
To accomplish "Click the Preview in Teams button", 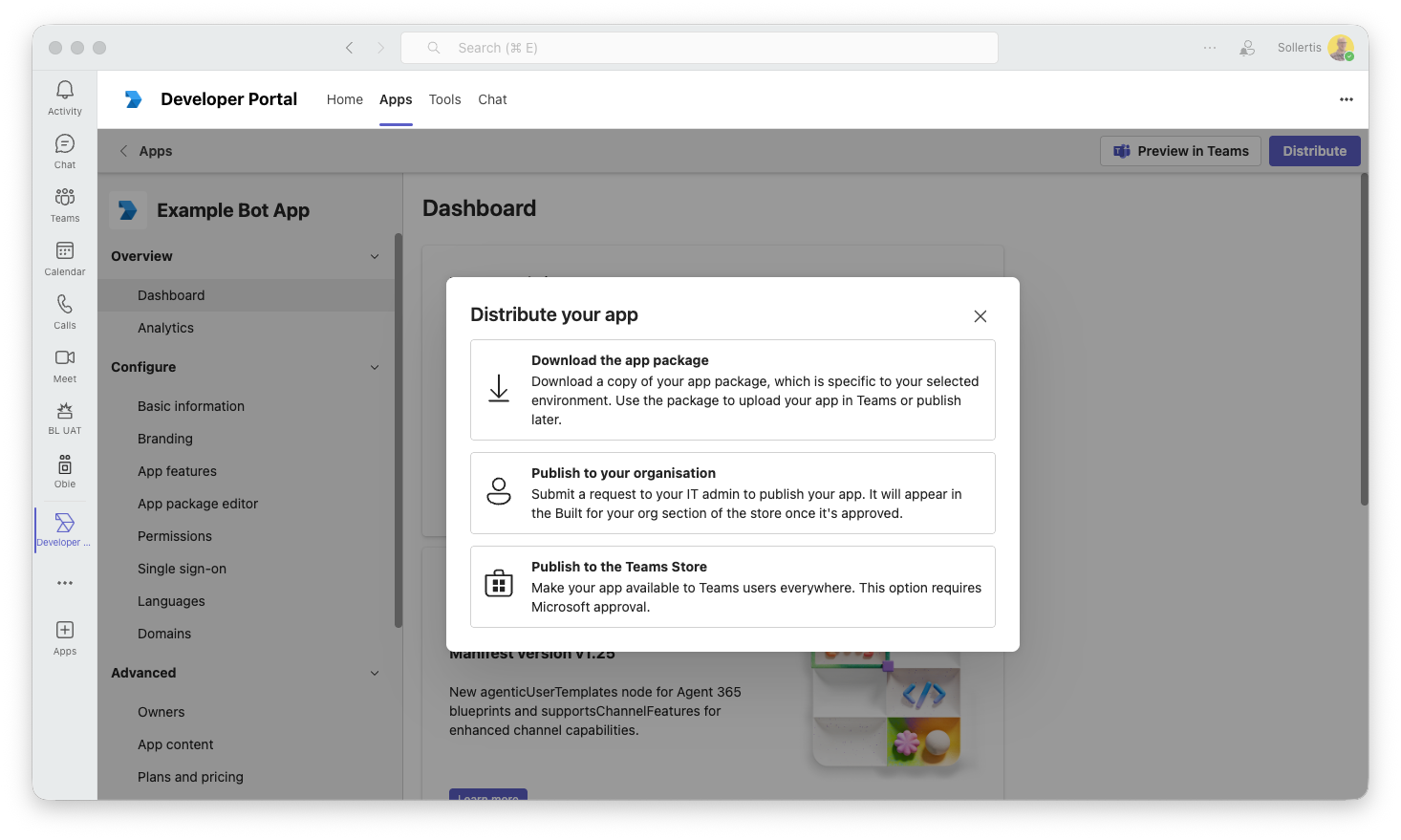I will pyautogui.click(x=1181, y=151).
